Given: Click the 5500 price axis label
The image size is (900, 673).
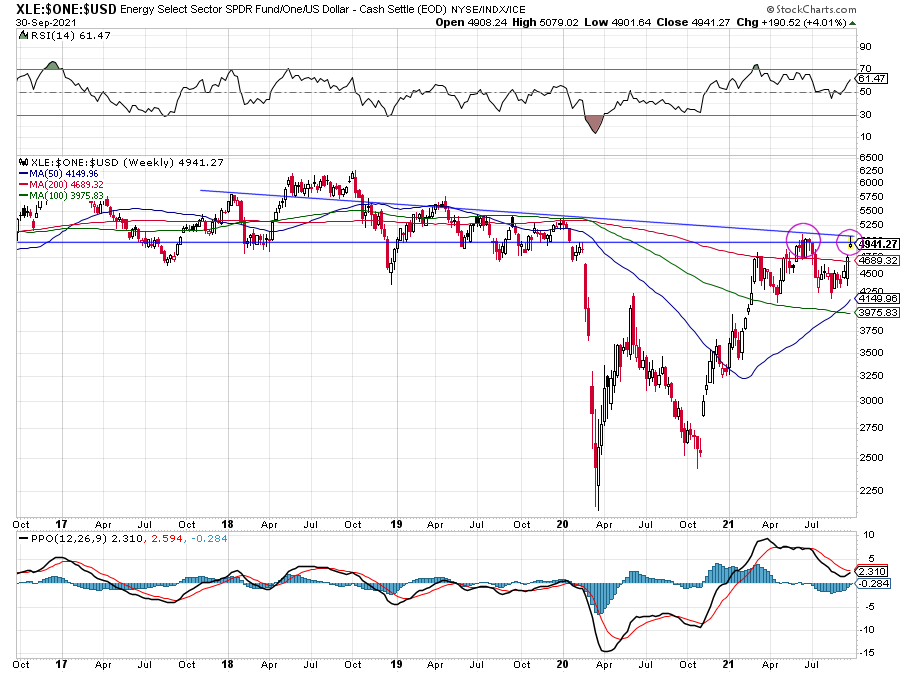Looking at the screenshot, I should pos(871,211).
